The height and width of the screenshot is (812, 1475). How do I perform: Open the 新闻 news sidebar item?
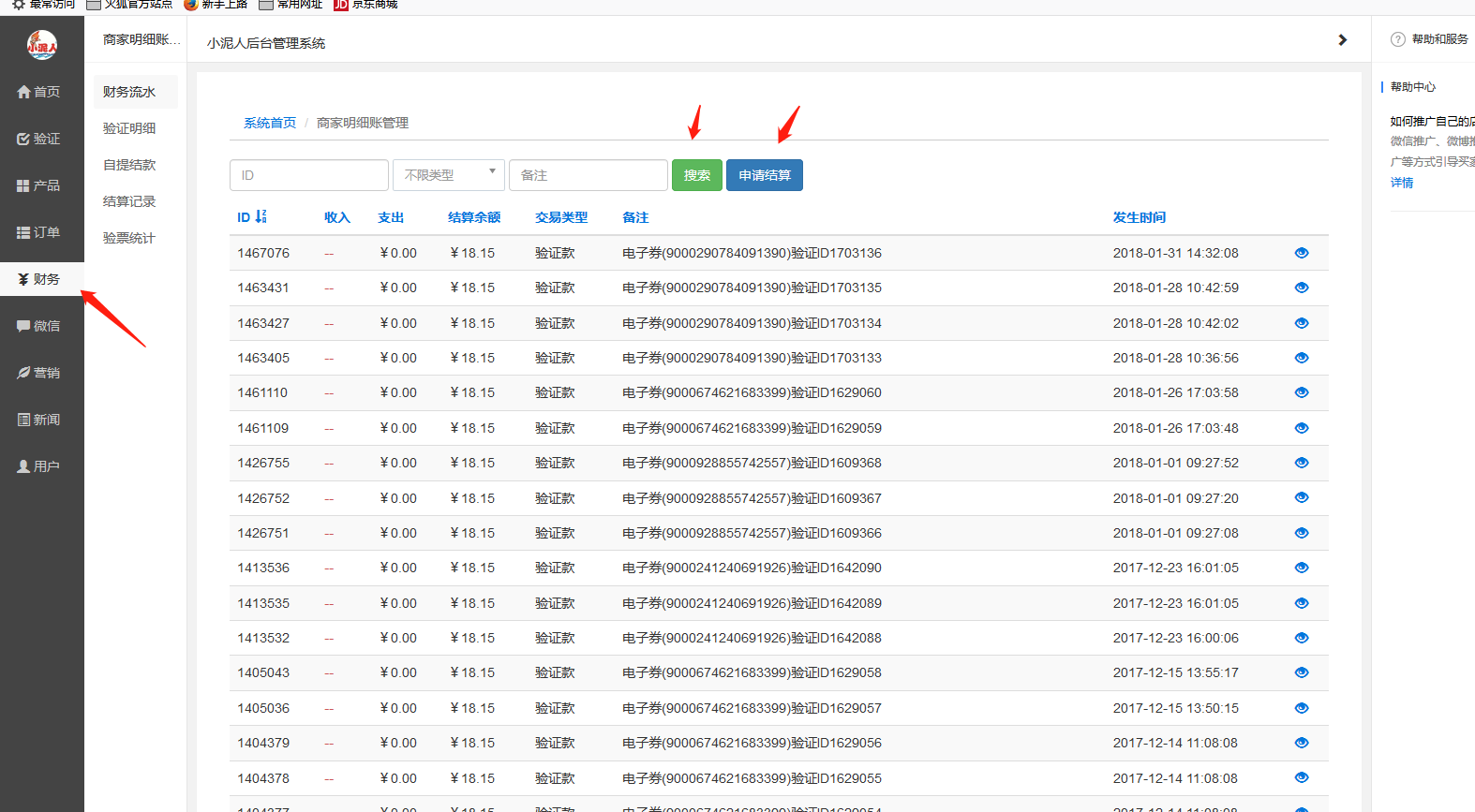coord(38,420)
